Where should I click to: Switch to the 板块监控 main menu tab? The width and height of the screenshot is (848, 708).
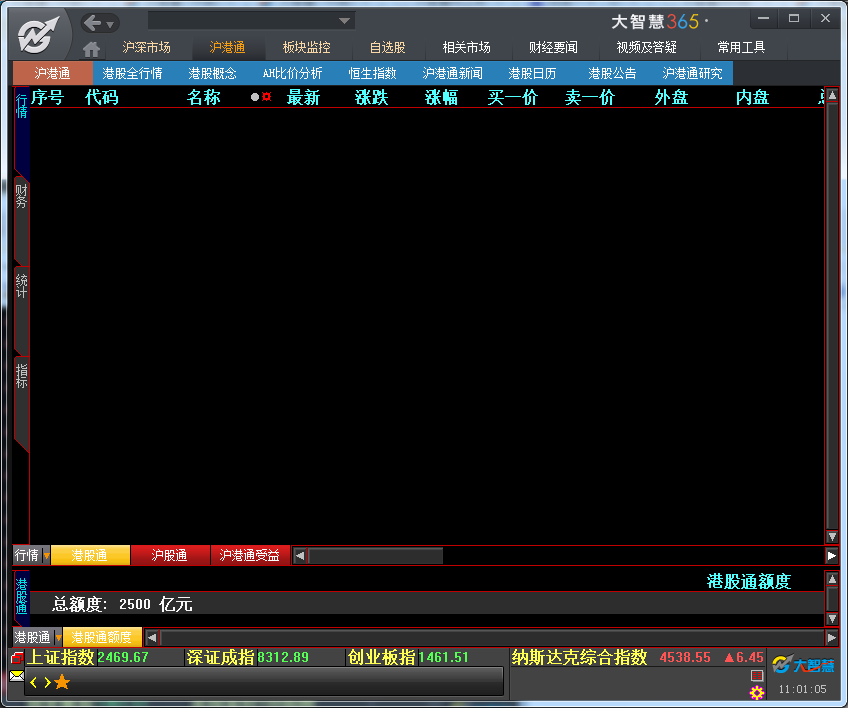(x=306, y=47)
